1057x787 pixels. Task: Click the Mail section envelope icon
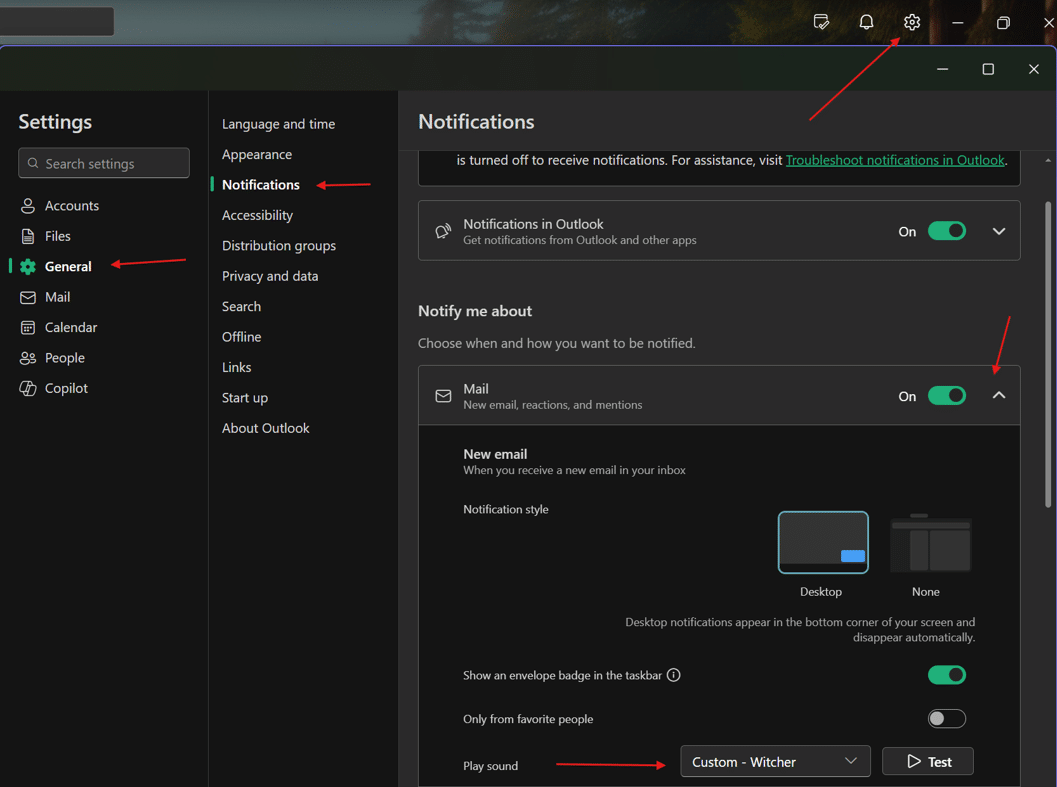[x=443, y=396]
